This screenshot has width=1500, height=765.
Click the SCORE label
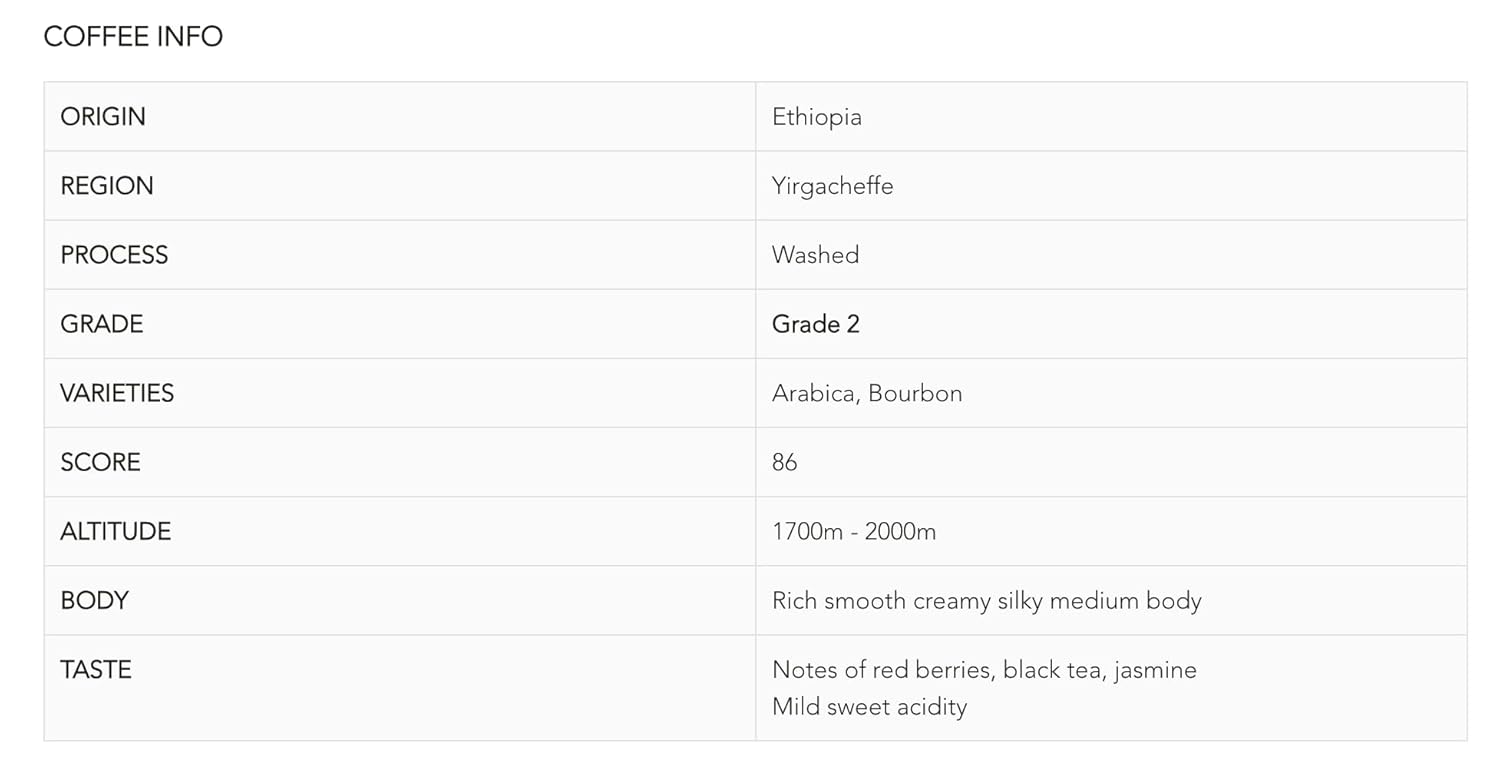pos(100,462)
